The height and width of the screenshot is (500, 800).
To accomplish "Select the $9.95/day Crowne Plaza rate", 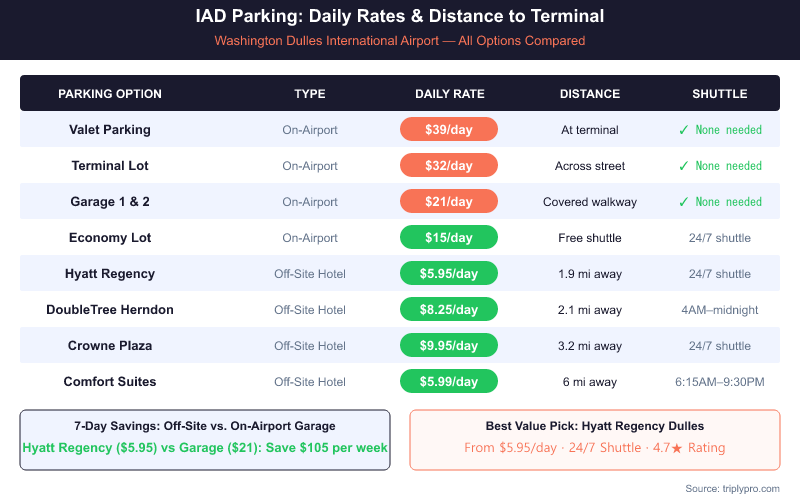I will [x=449, y=346].
